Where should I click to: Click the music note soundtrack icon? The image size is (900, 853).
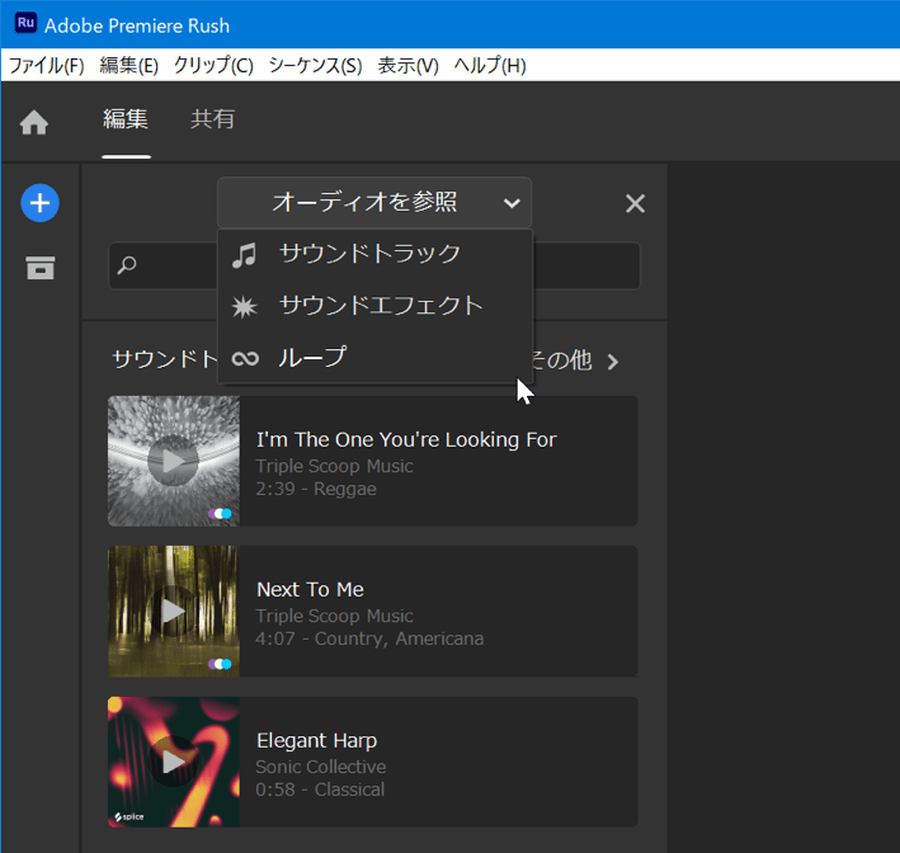tap(245, 255)
